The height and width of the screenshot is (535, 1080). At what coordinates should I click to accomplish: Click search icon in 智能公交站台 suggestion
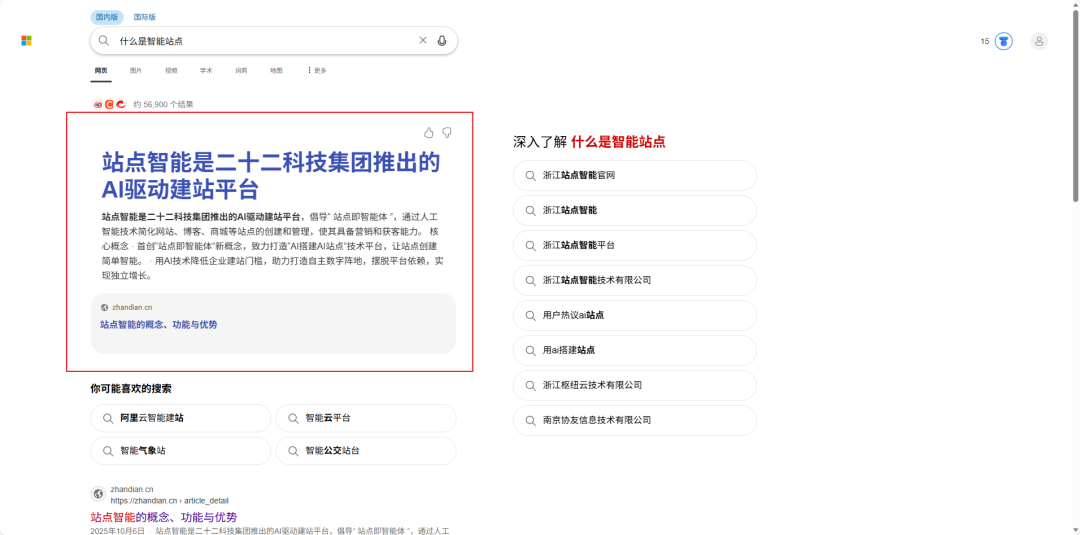coord(293,451)
